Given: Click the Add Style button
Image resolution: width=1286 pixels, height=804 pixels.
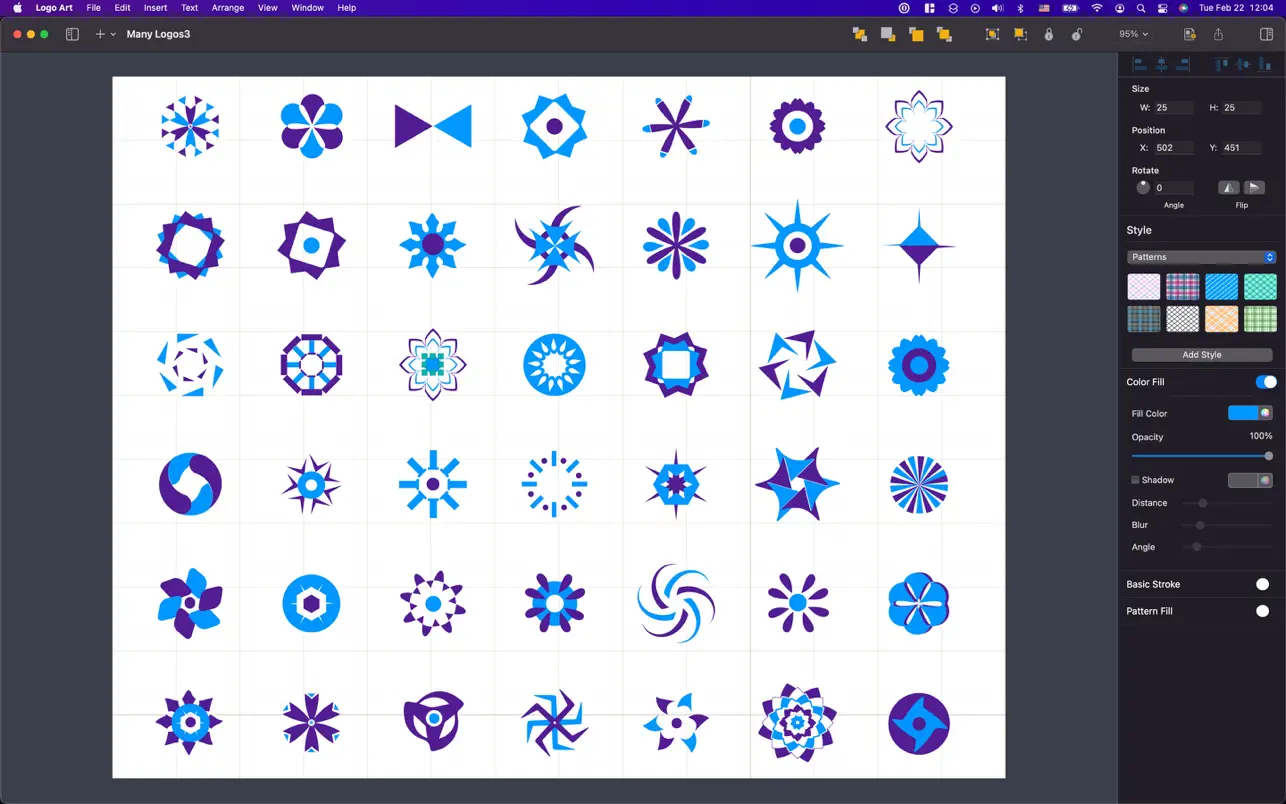Looking at the screenshot, I should (1201, 355).
